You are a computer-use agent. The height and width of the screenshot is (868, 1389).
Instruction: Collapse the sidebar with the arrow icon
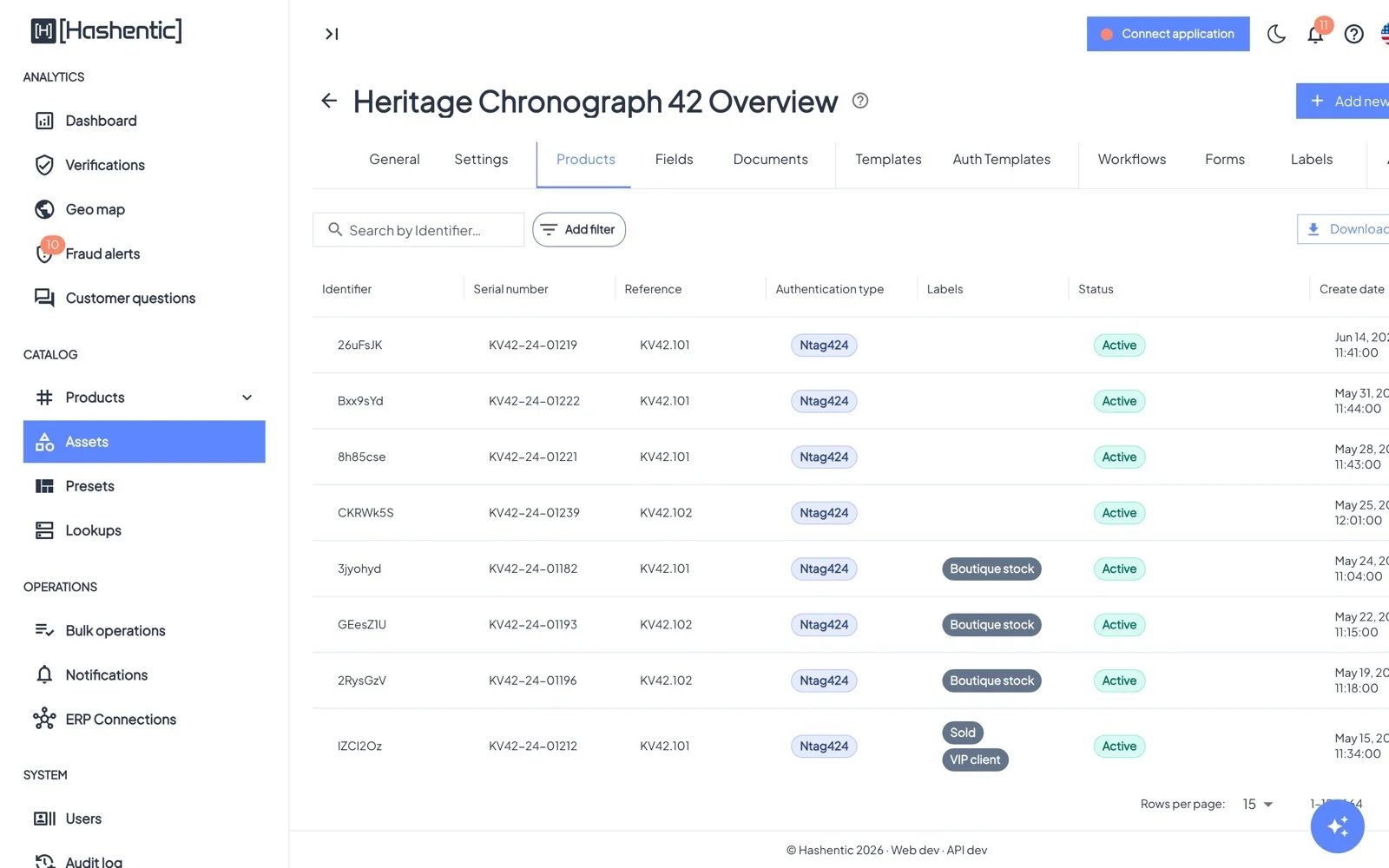point(332,34)
